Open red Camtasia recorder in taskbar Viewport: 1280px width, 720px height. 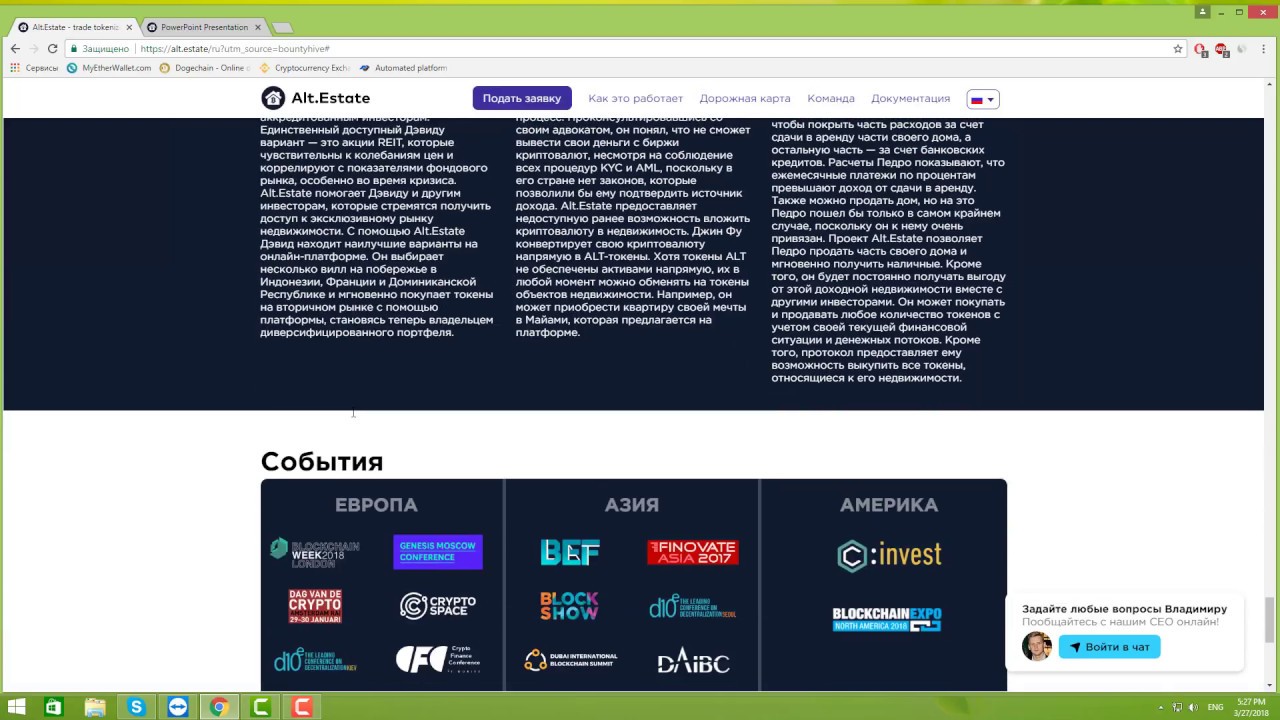301,707
